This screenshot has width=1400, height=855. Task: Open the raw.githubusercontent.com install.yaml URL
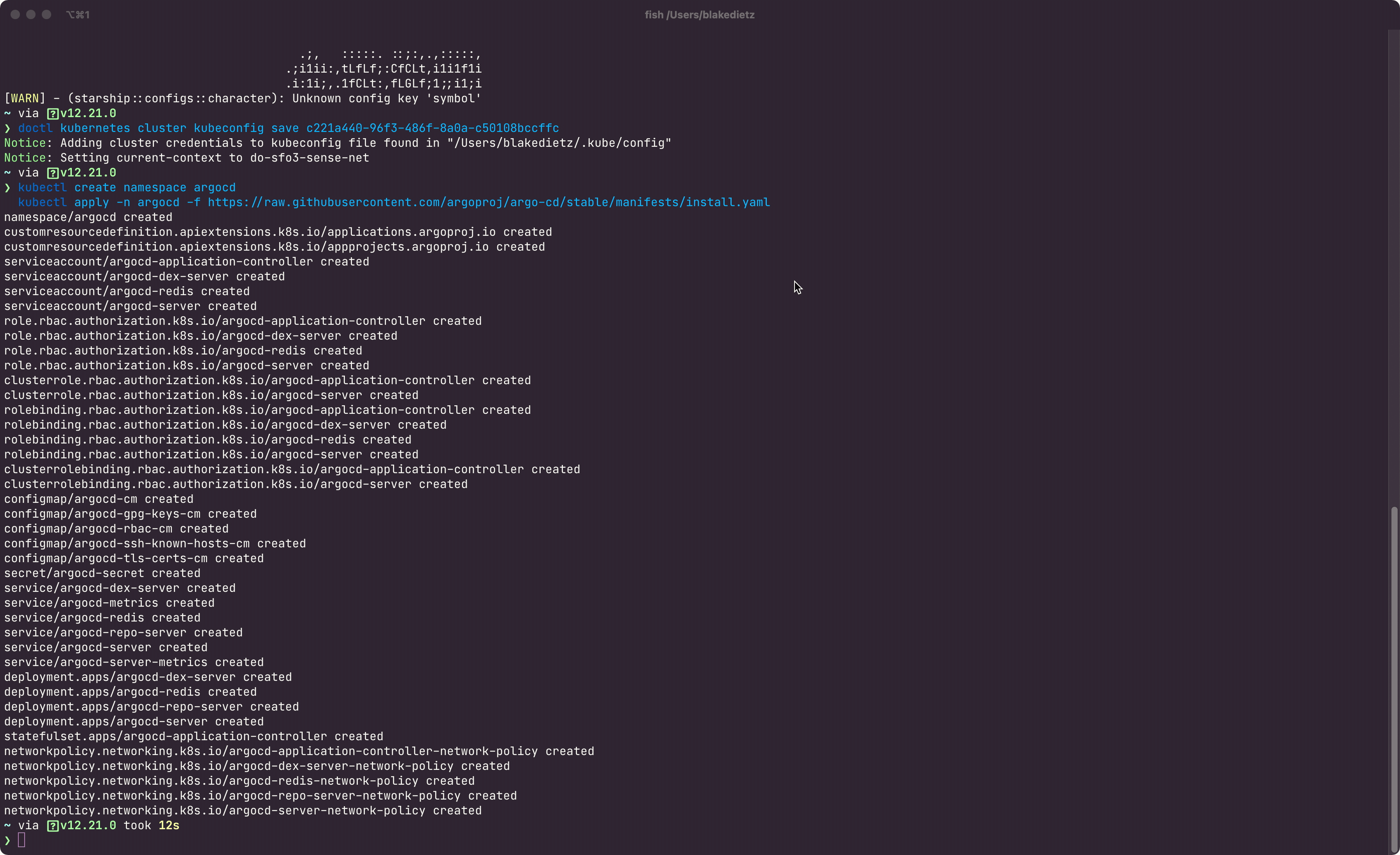point(489,203)
